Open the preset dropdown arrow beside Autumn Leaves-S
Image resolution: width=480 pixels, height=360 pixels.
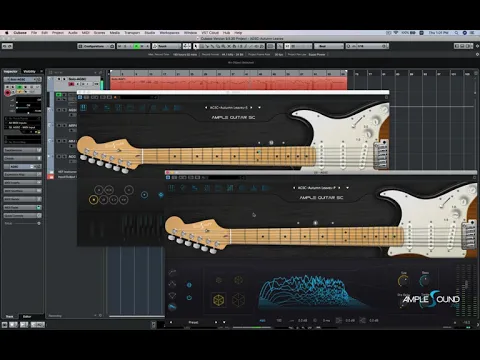[259, 107]
